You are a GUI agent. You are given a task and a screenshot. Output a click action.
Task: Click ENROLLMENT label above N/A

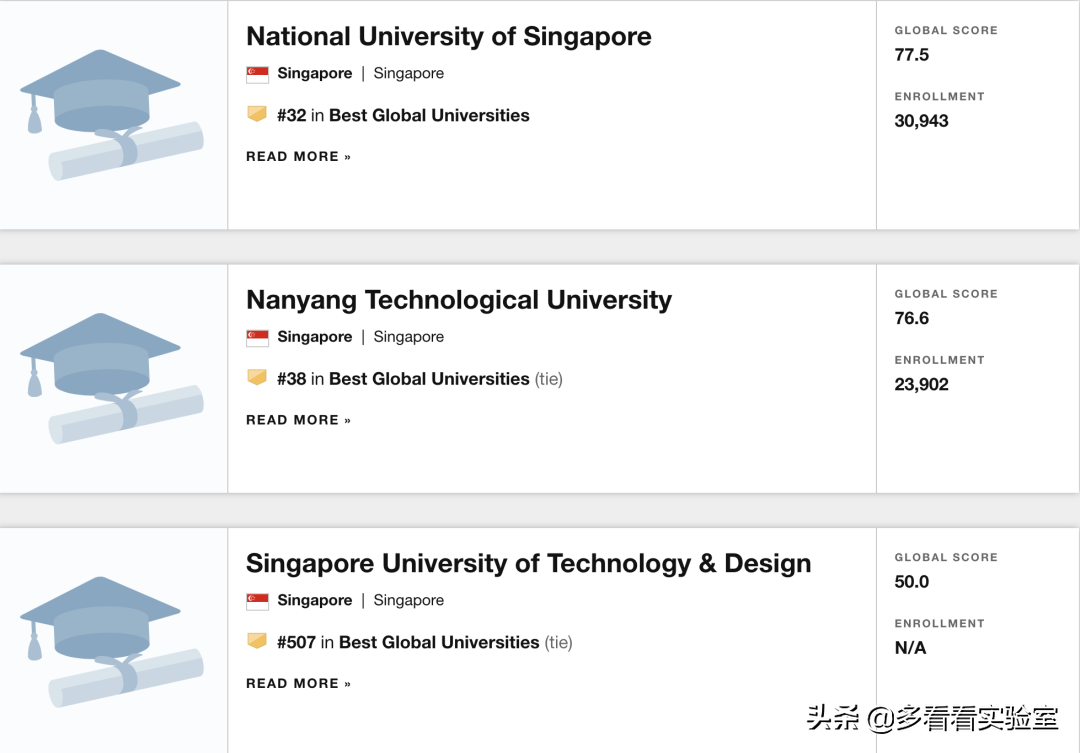pyautogui.click(x=939, y=623)
